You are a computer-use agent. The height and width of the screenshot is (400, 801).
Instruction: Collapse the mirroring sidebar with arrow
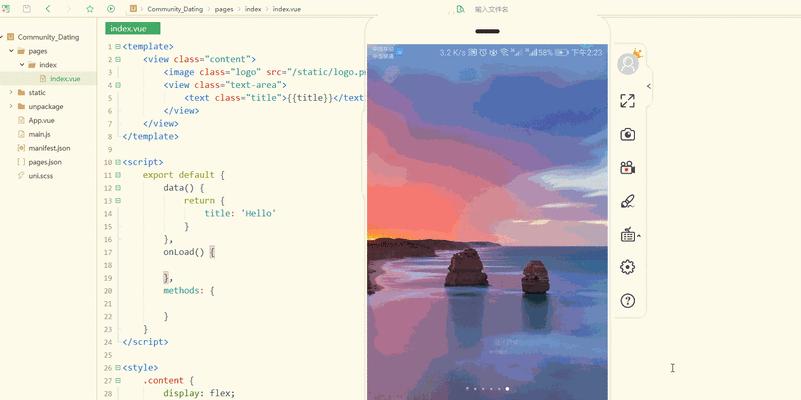click(x=649, y=86)
